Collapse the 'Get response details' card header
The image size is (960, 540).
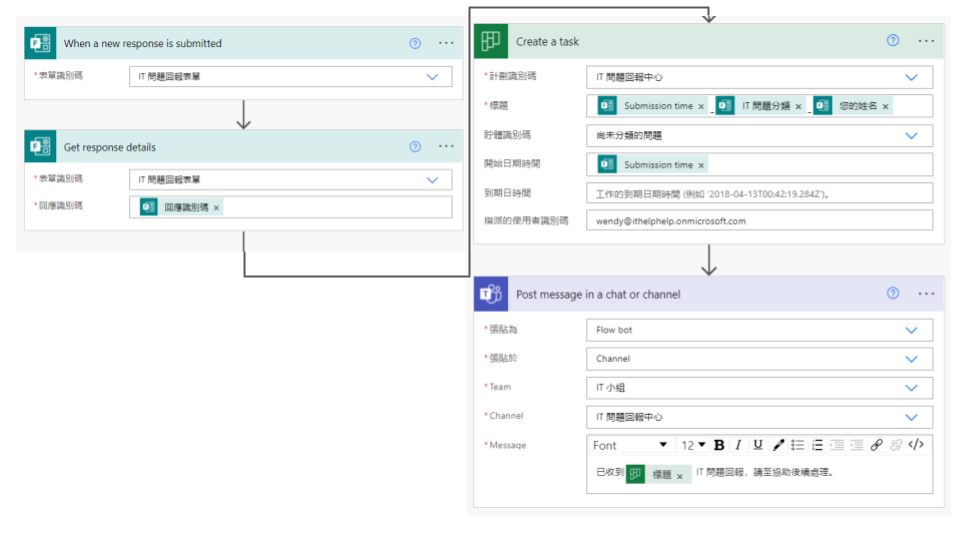(244, 147)
